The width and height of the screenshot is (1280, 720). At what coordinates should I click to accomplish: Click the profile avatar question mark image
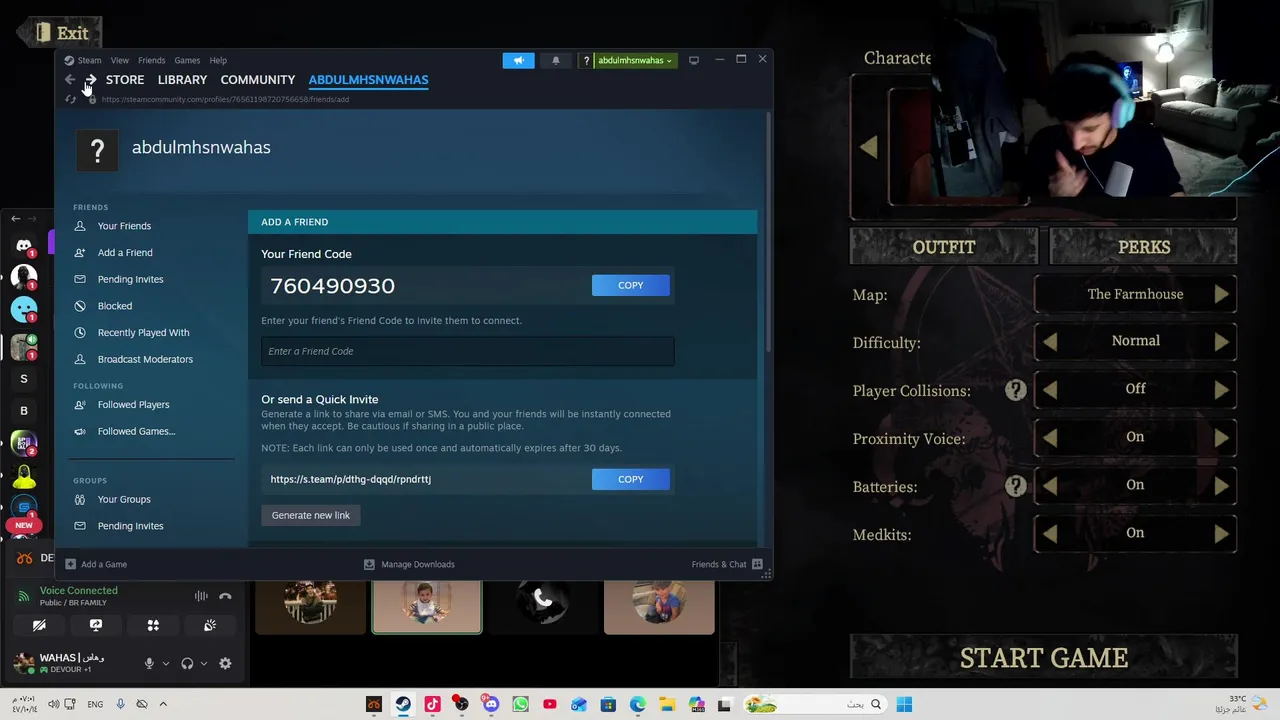[97, 151]
